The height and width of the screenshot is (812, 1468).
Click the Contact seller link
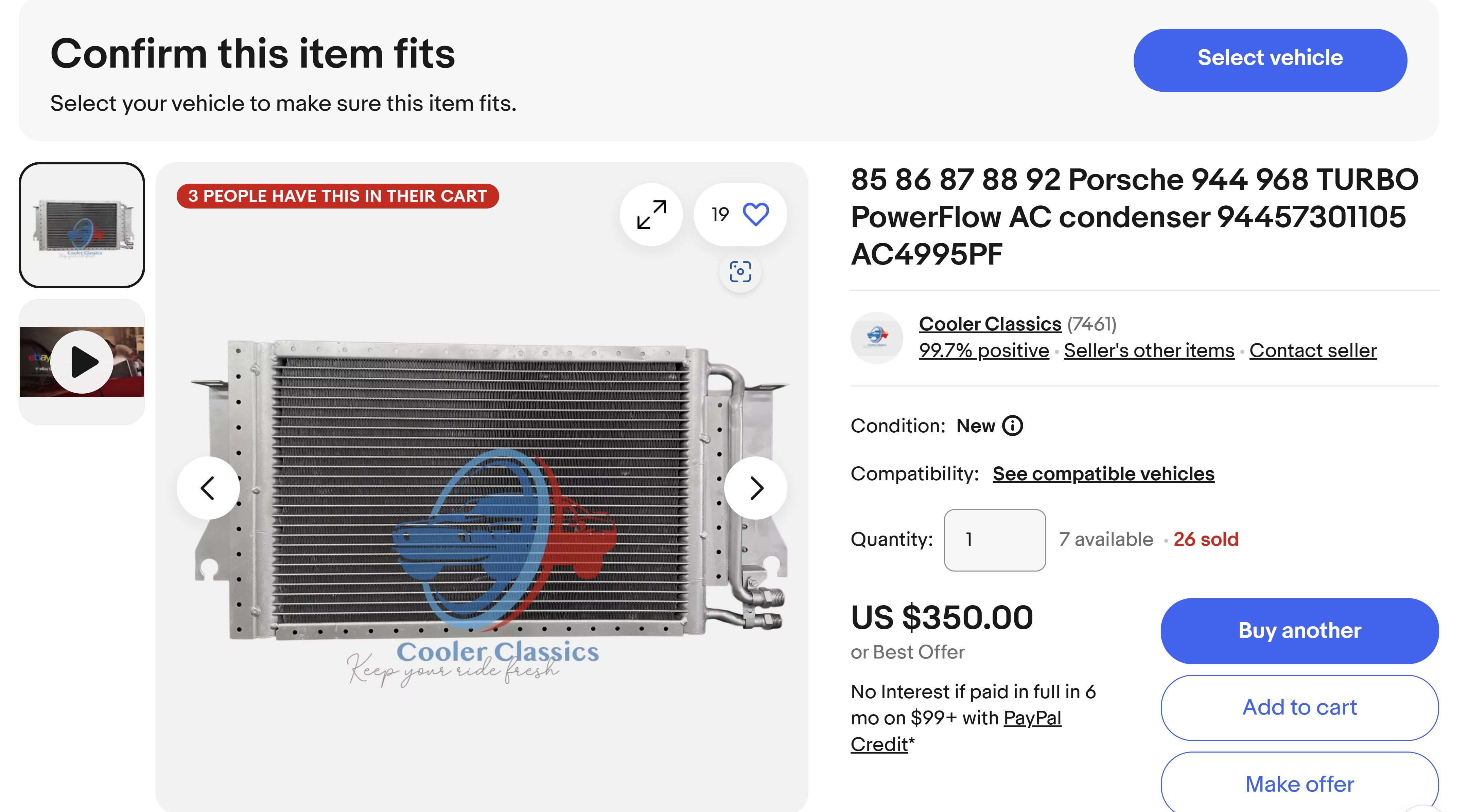[x=1312, y=351]
